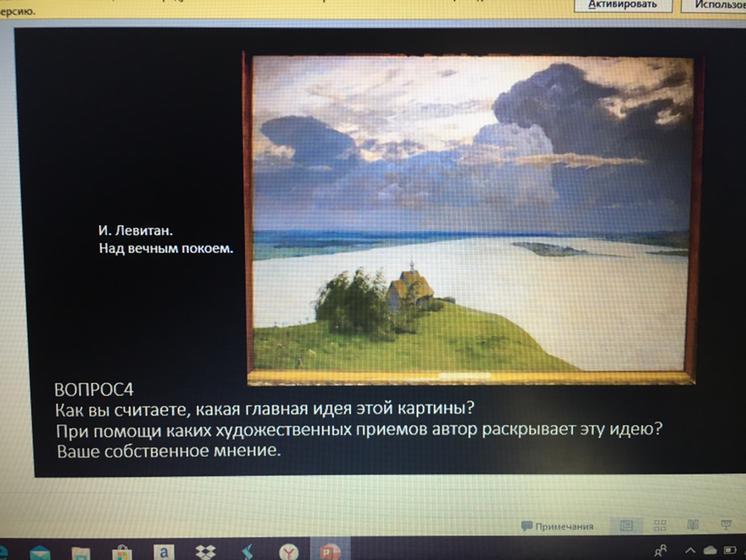Switch to Slide Sorter view icon
The image size is (746, 560).
(660, 525)
